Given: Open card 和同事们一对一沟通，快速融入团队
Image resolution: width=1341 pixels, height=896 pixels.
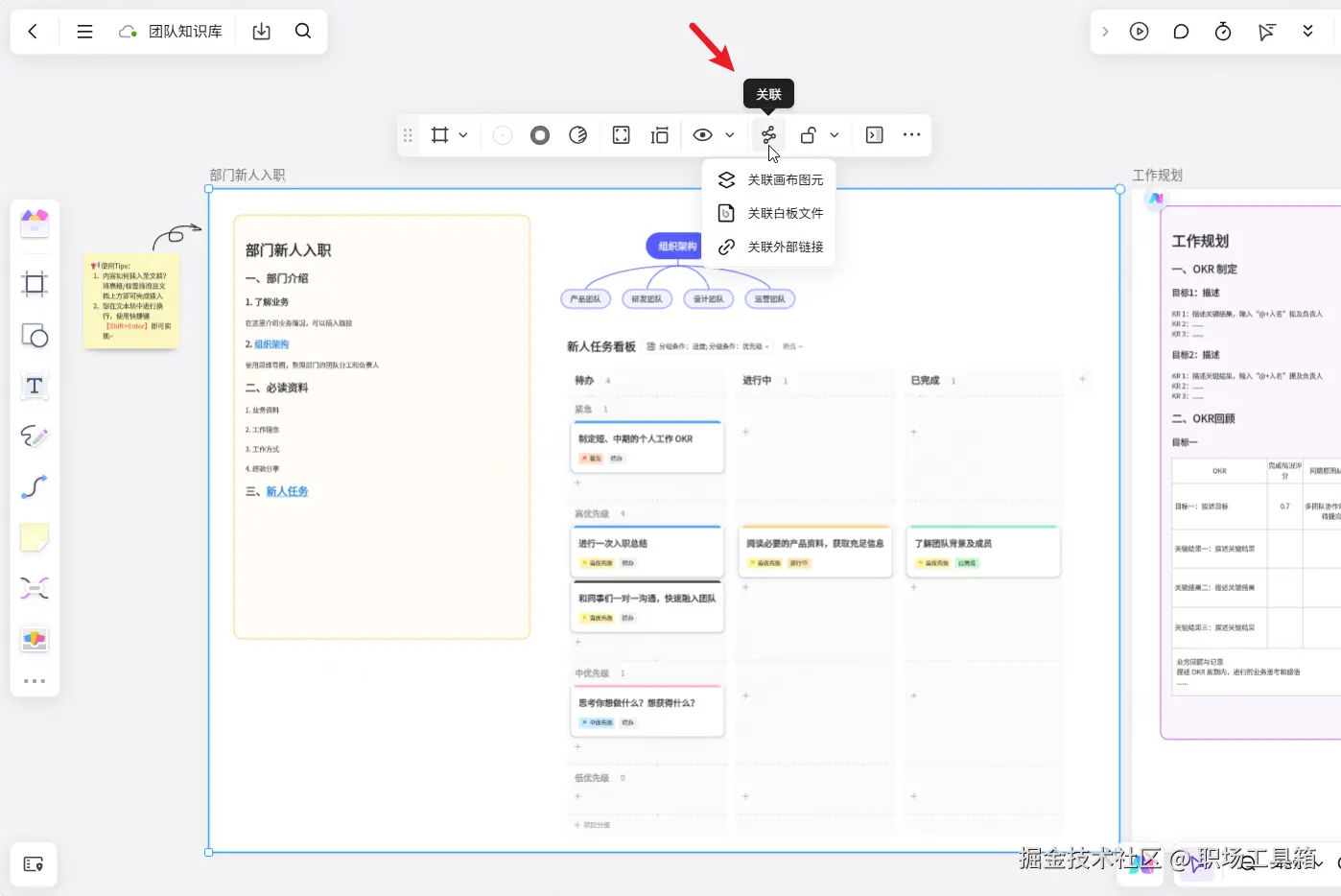Looking at the screenshot, I should pos(647,605).
